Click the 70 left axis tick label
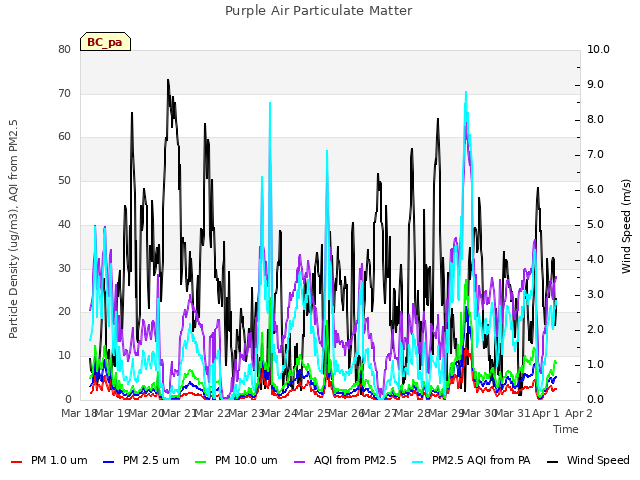Screen dimensions: 640x480 click(x=64, y=93)
